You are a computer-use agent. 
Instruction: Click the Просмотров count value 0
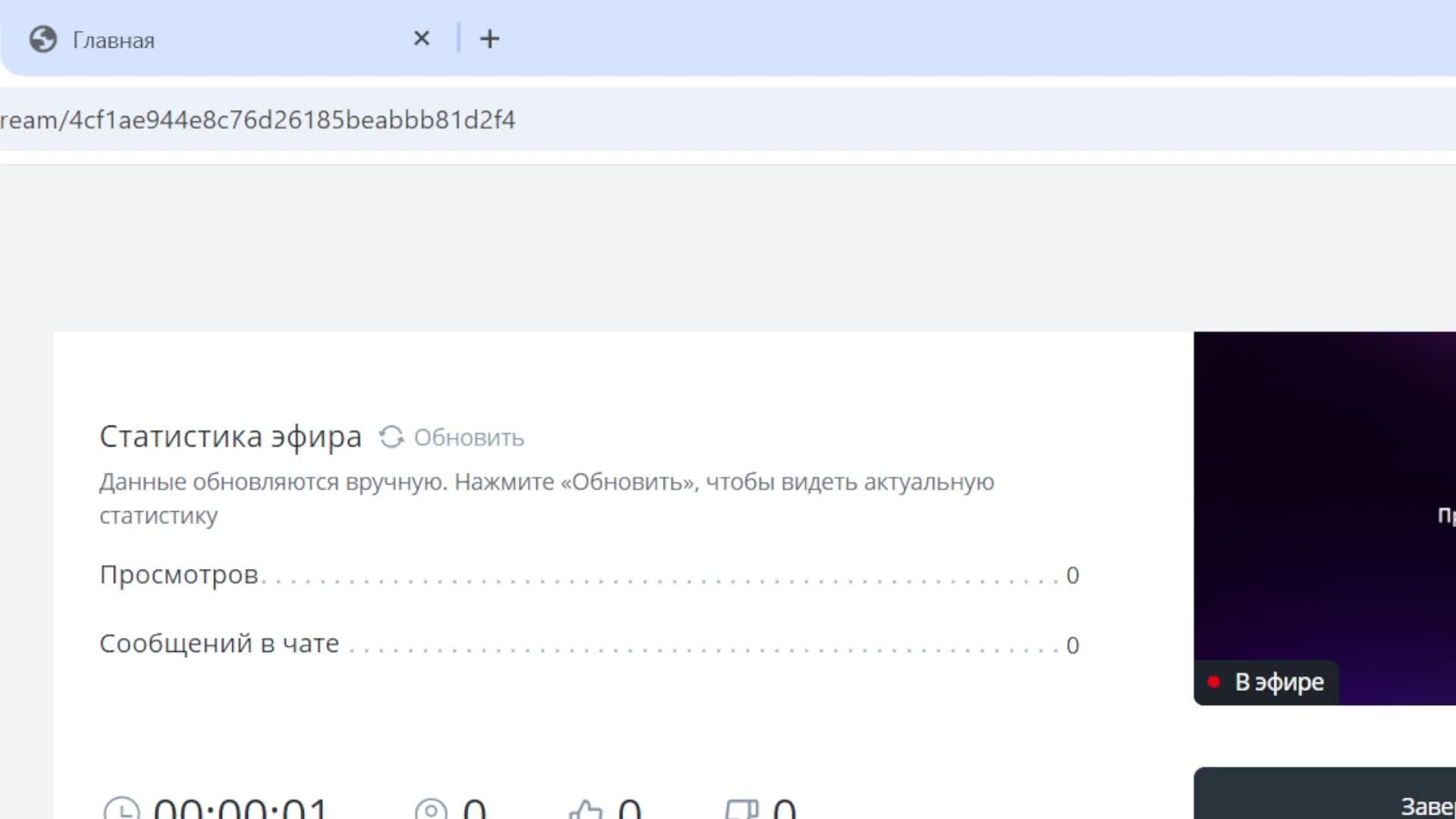click(x=1072, y=576)
